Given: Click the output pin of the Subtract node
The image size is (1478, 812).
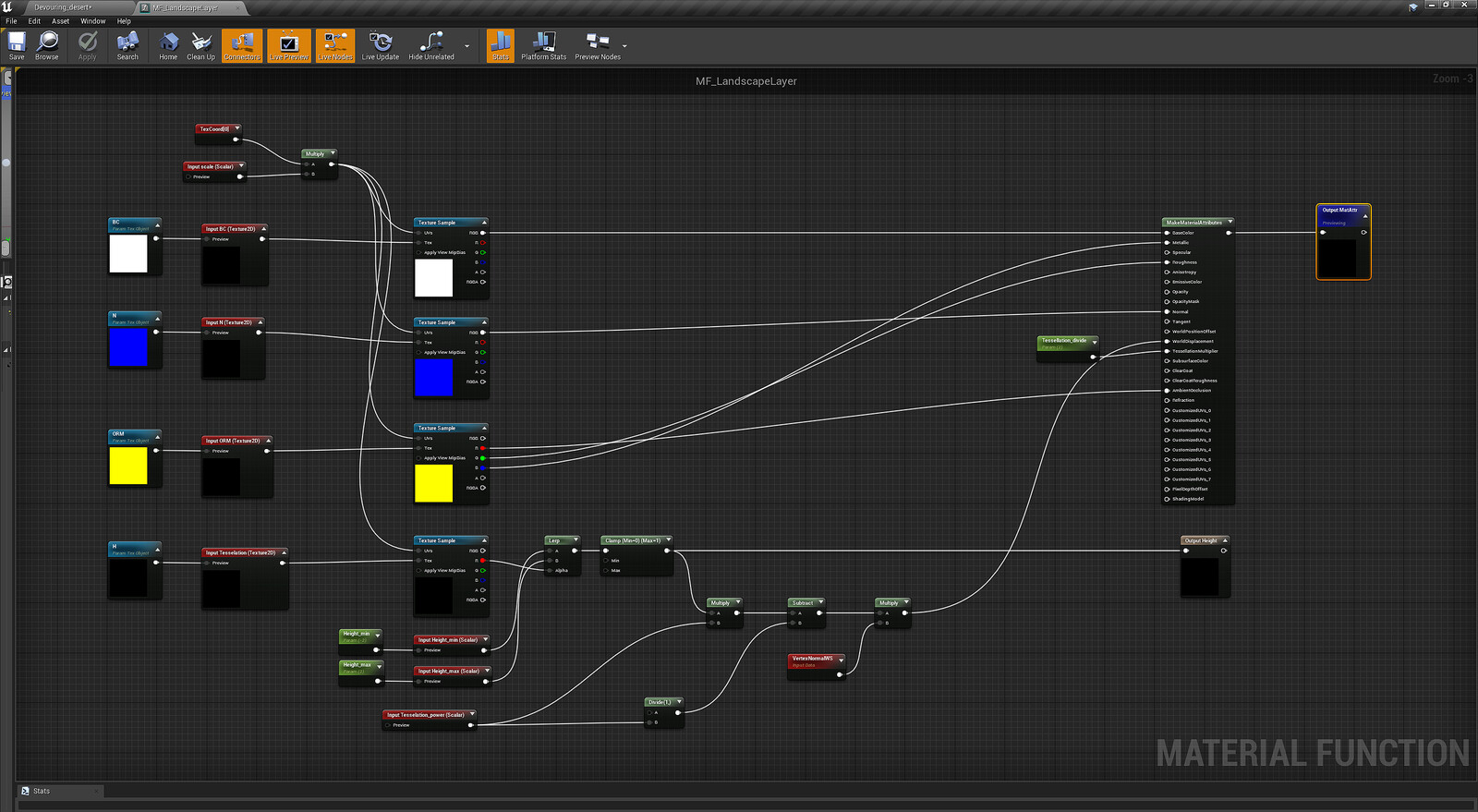Looking at the screenshot, I should point(819,612).
